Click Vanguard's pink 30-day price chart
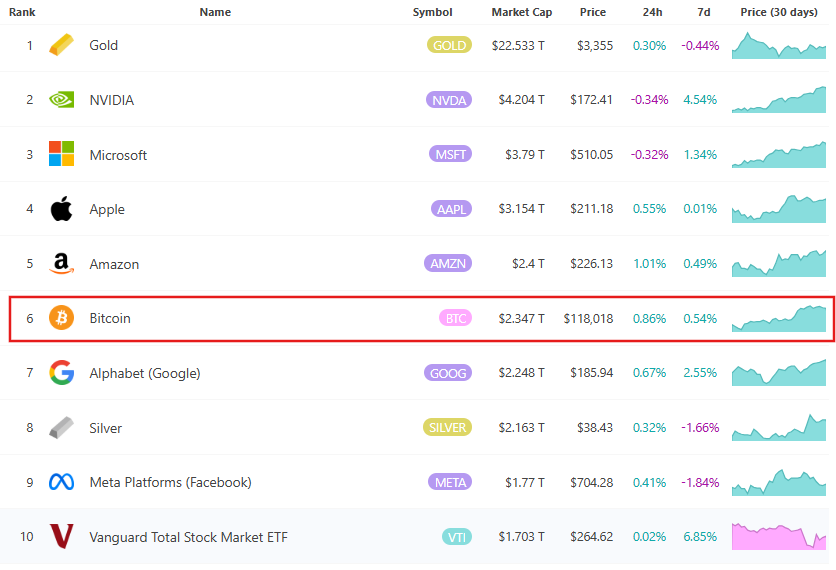836x570 pixels. click(x=779, y=536)
